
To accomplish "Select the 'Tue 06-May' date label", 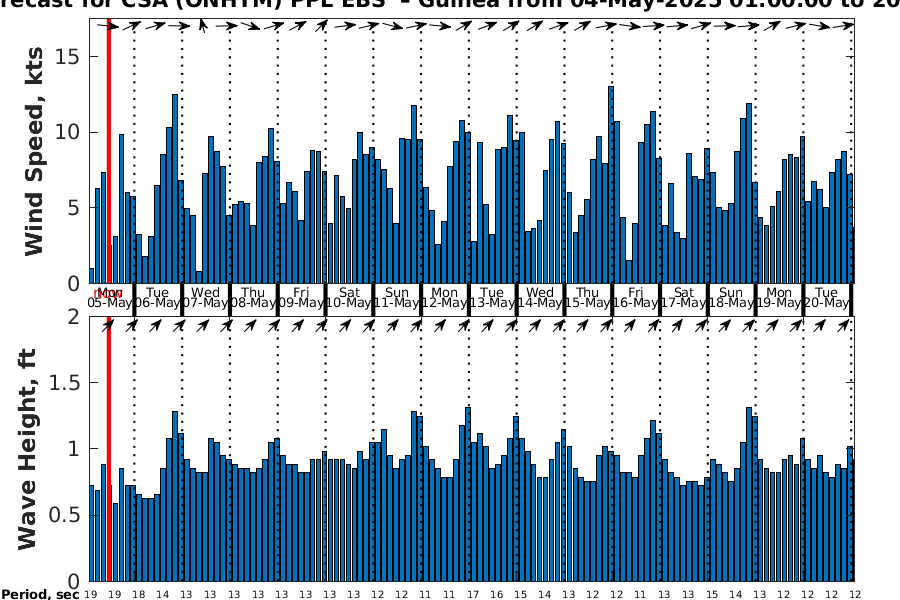I will point(157,297).
